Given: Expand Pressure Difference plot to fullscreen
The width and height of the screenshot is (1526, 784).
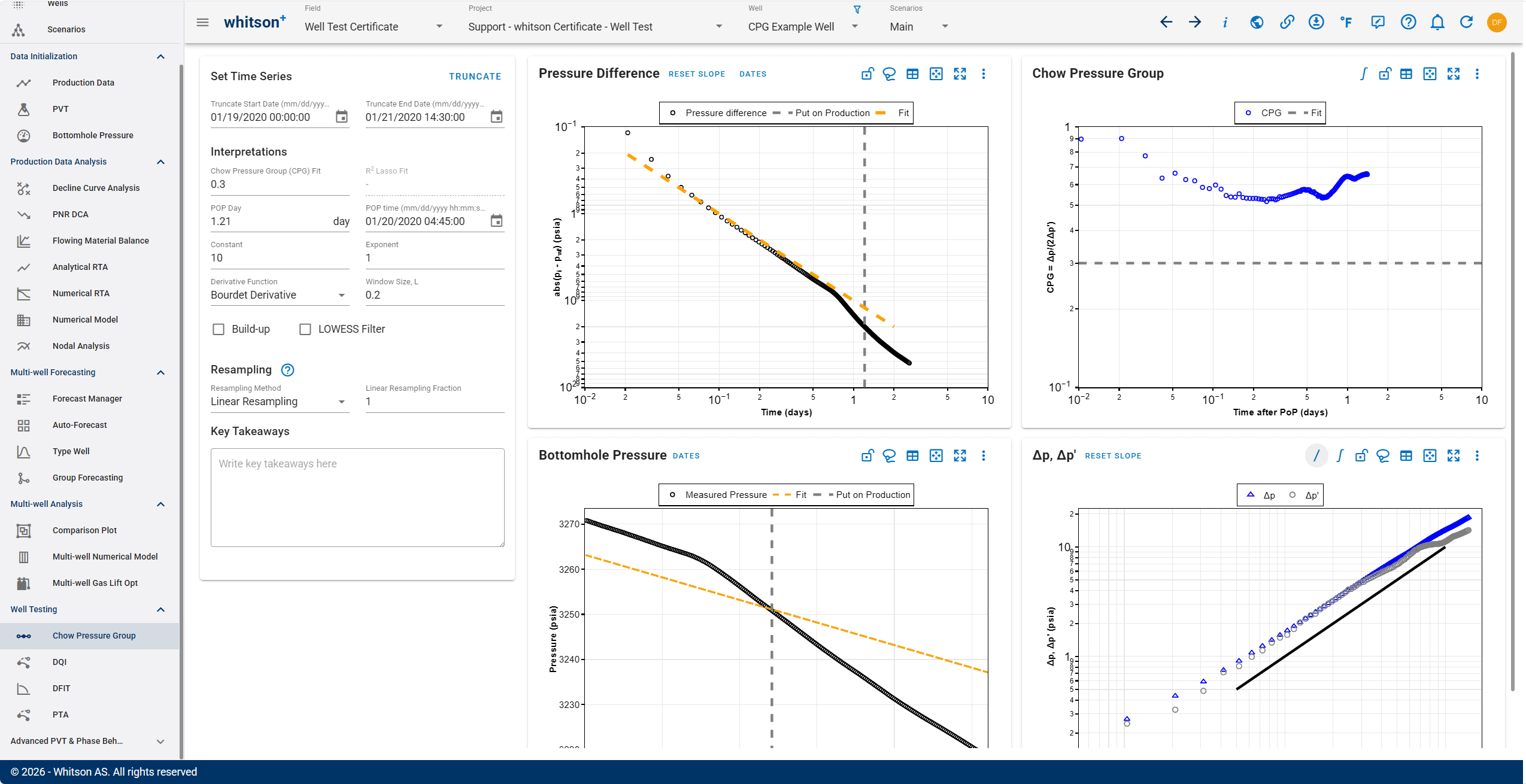Looking at the screenshot, I should point(960,74).
